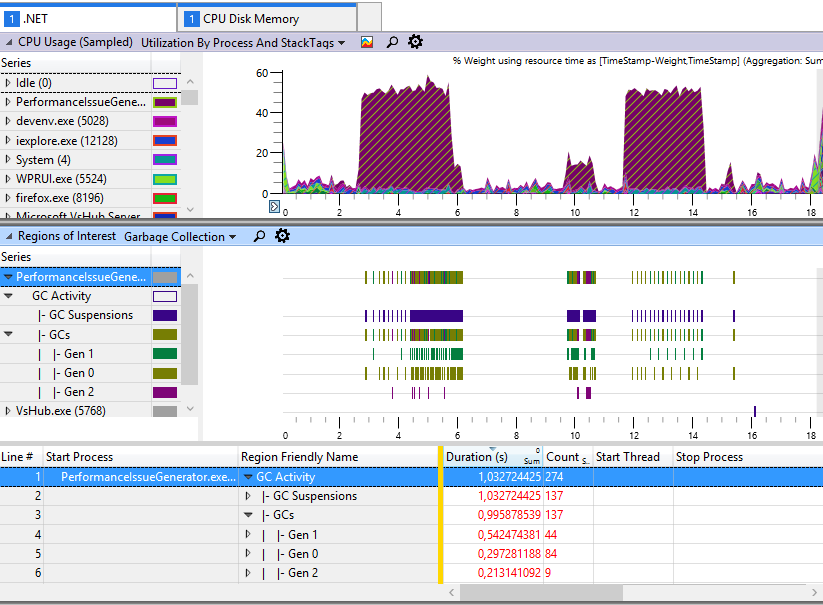Select PerformanceIssueGene... in Regions series list
823x605 pixels.
pyautogui.click(x=90, y=277)
